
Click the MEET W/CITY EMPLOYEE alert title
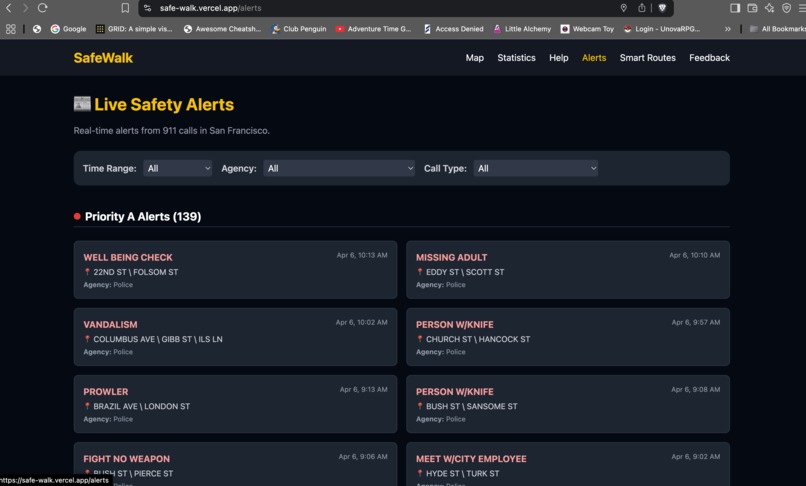click(x=471, y=459)
